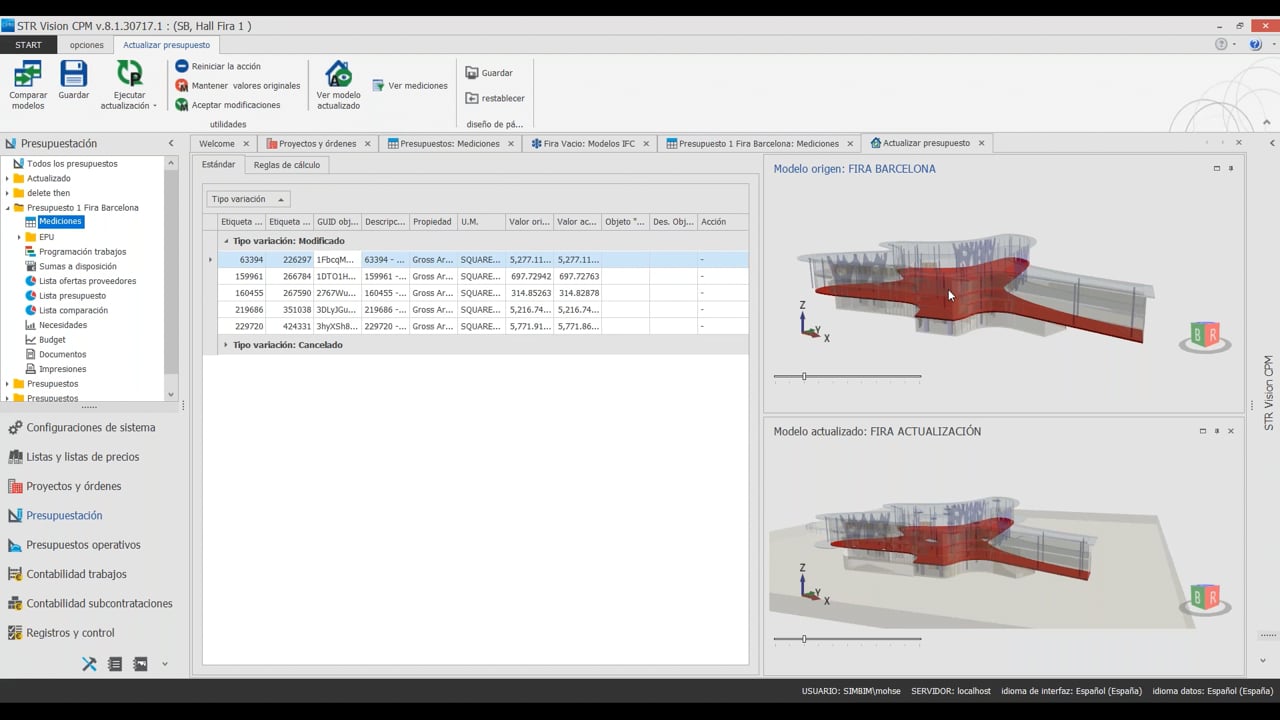
Task: Switch to the Reglas de cálculo tab
Action: [287, 165]
